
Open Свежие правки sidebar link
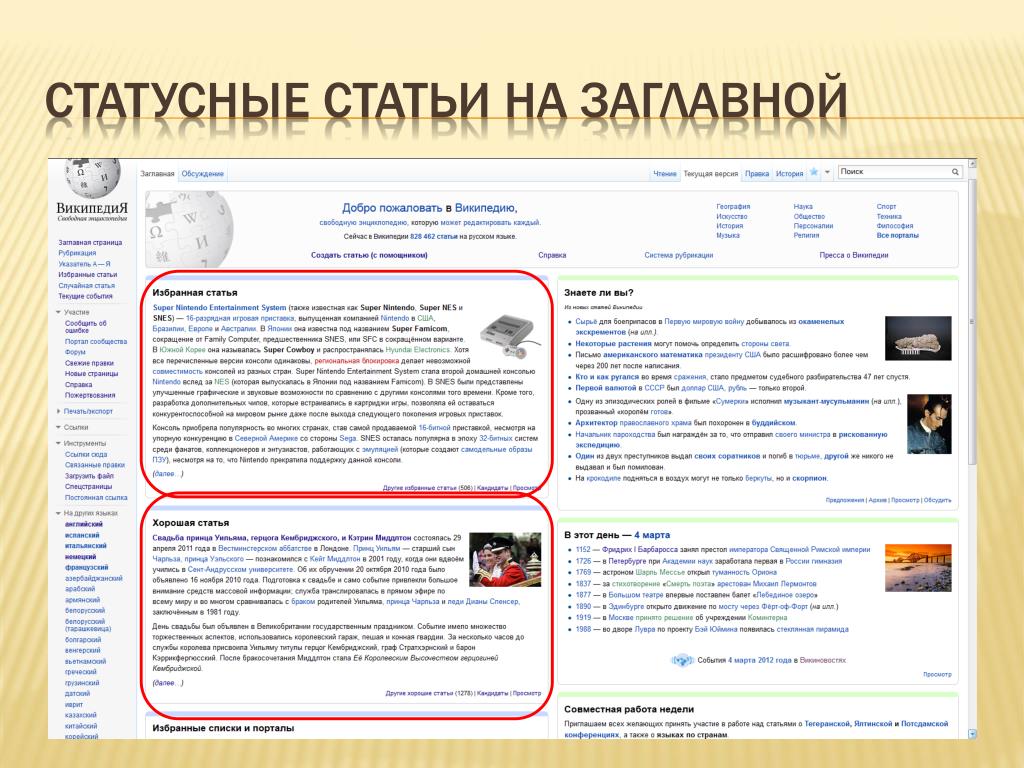coord(89,363)
